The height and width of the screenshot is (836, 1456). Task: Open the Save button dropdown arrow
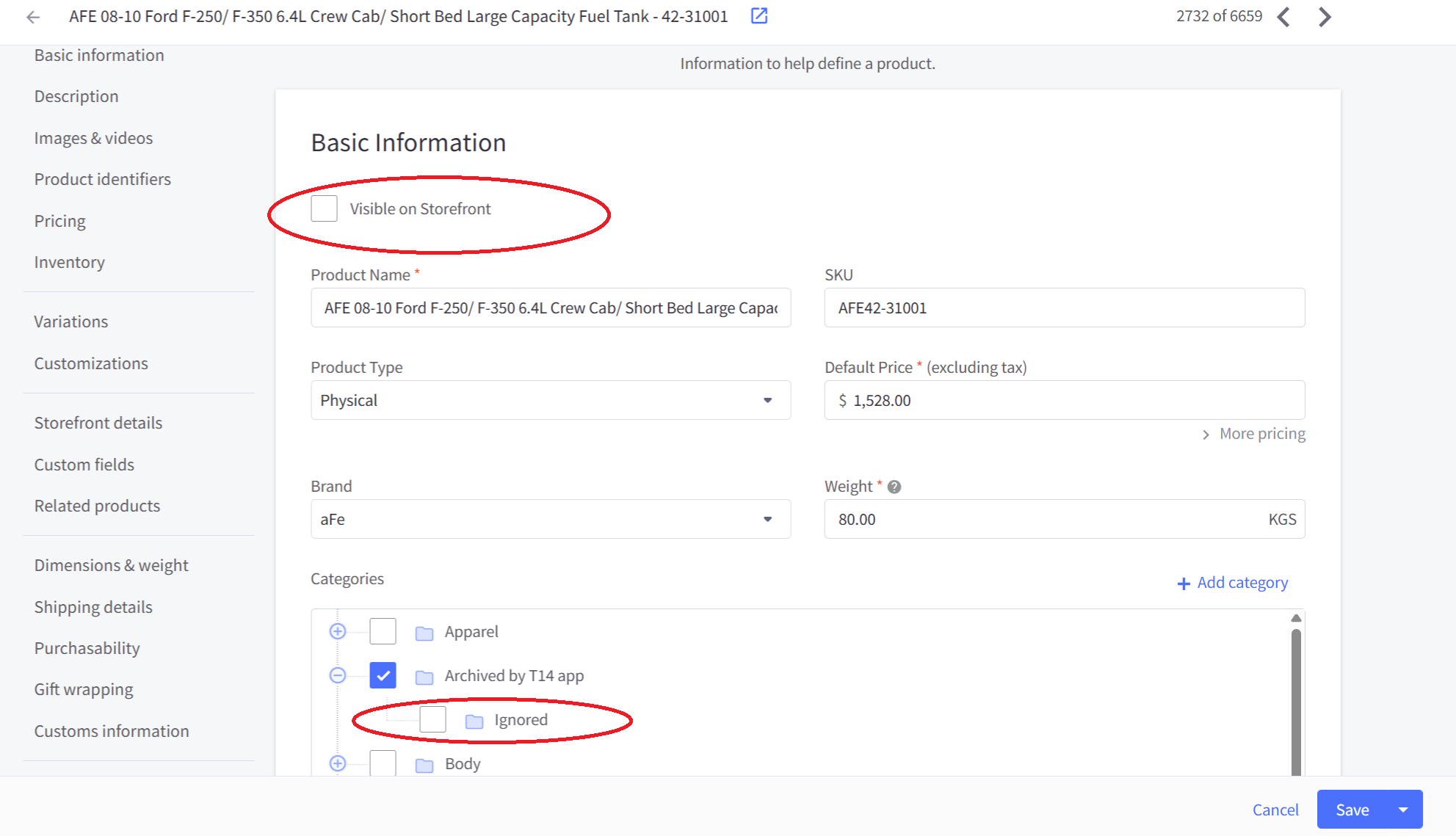(1403, 810)
